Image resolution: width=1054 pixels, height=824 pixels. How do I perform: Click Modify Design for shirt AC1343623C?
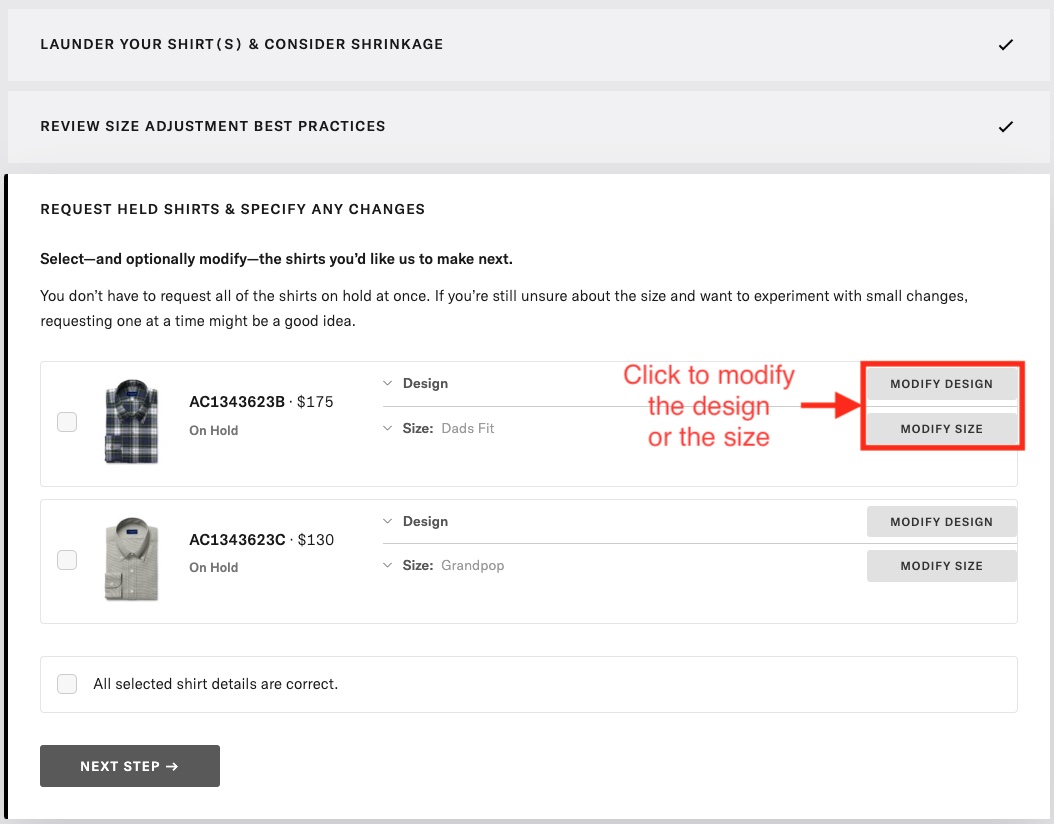tap(941, 521)
